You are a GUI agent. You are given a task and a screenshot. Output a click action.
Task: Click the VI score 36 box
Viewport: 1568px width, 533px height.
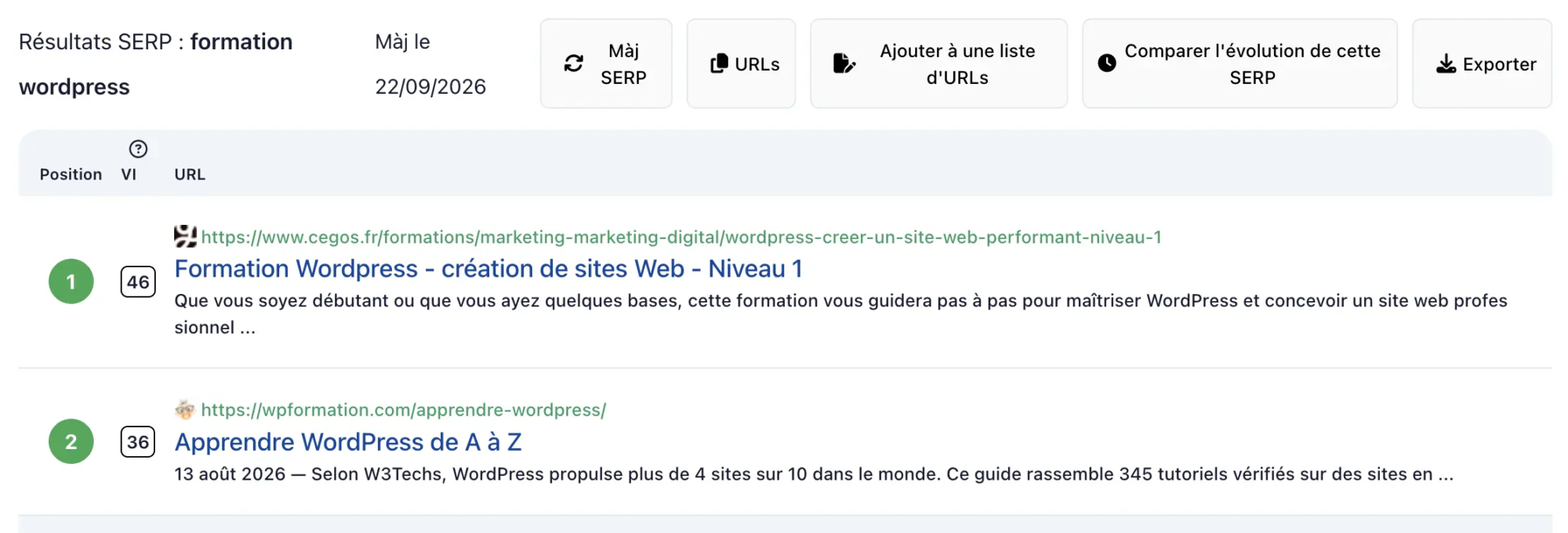coord(138,442)
